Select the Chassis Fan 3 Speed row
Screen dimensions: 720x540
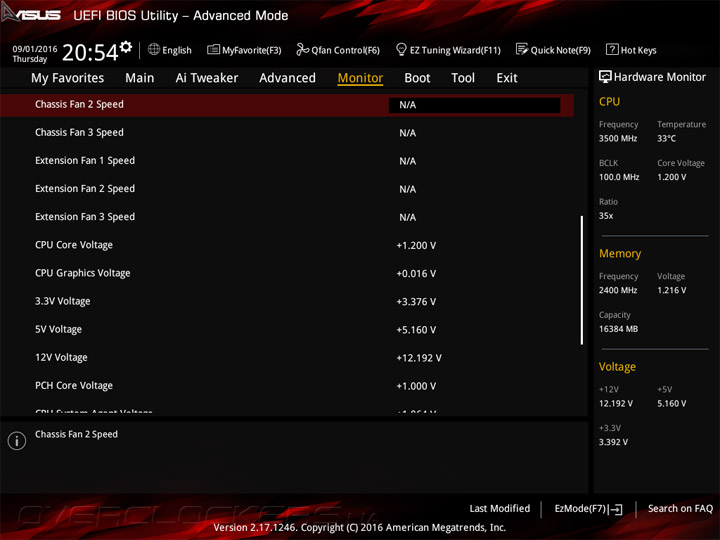point(287,133)
